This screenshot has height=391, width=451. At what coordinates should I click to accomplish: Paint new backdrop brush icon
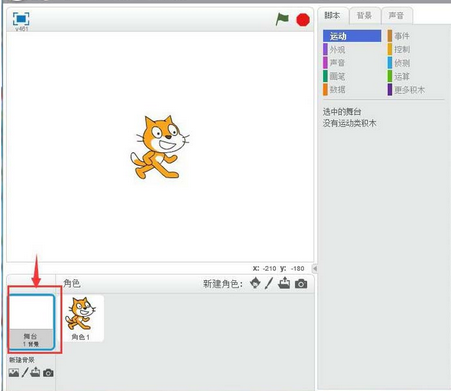point(25,372)
